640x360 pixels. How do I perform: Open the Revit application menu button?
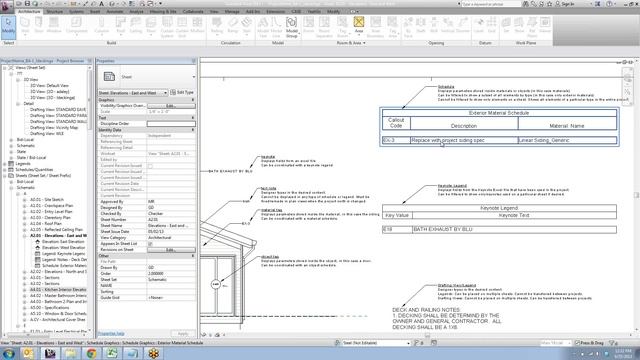pyautogui.click(x=6, y=7)
